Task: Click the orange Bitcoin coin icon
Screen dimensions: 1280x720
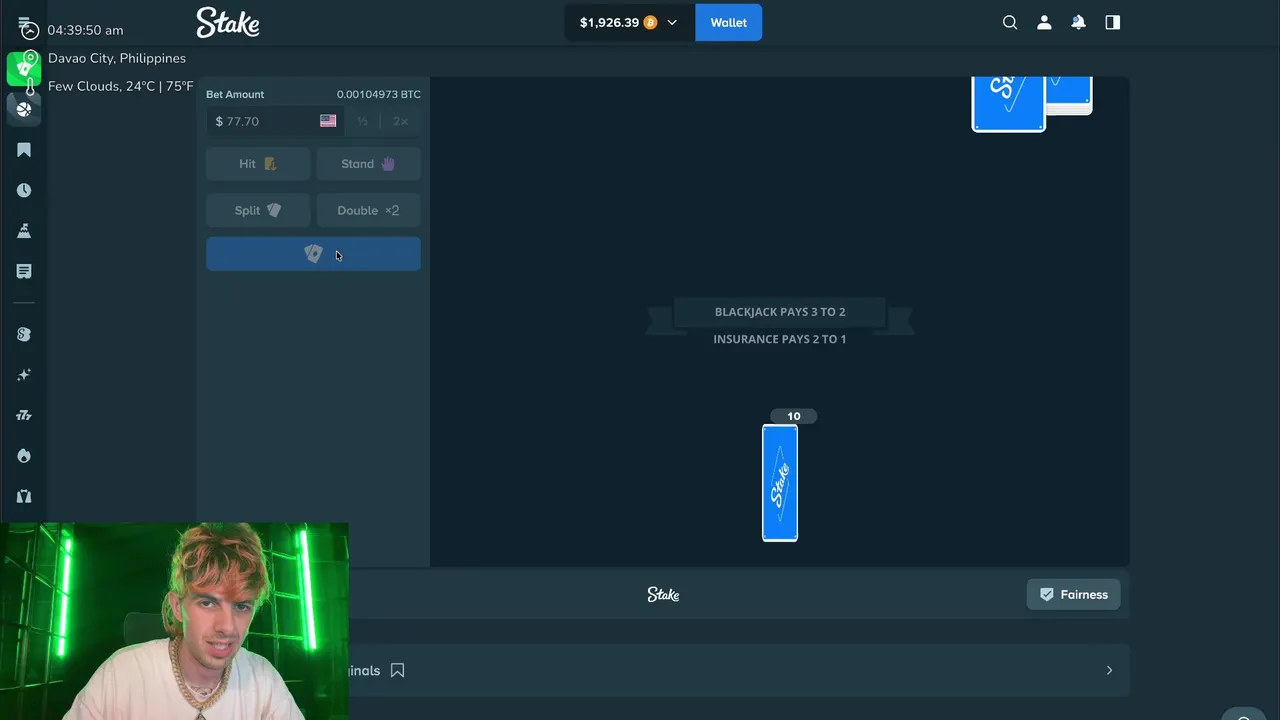Action: point(650,22)
